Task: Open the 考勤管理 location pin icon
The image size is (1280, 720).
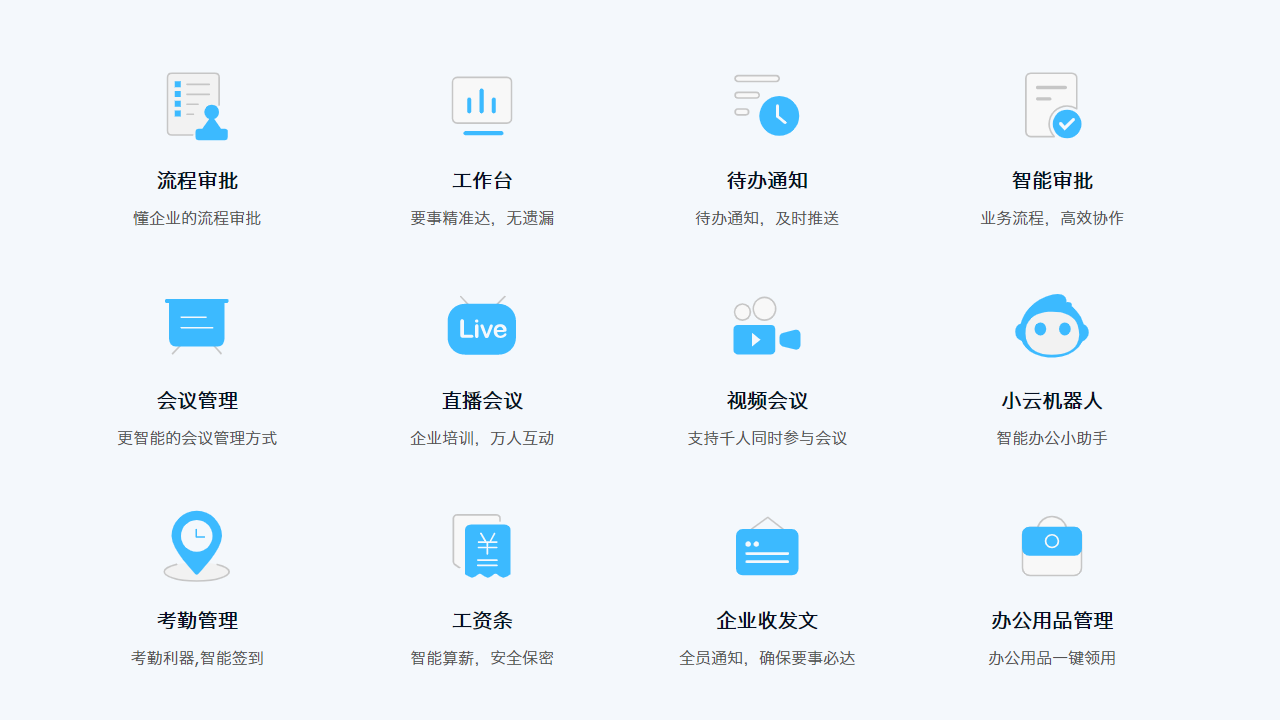Action: click(x=197, y=546)
